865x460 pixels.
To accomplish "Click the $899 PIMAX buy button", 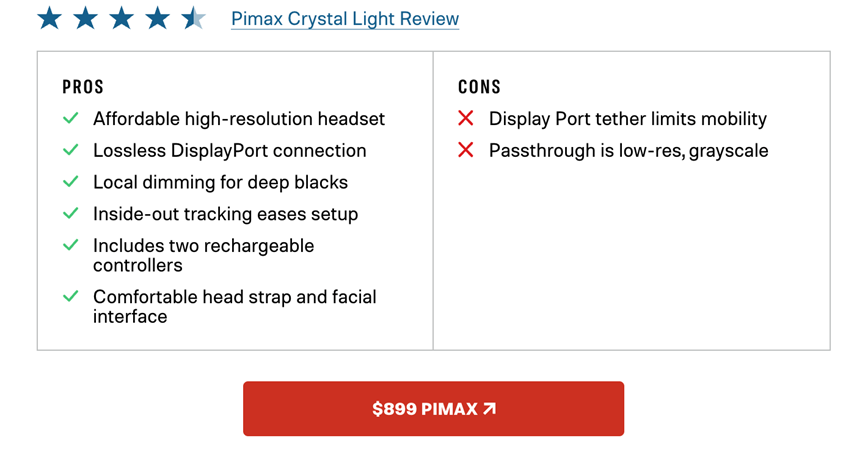I will (433, 408).
